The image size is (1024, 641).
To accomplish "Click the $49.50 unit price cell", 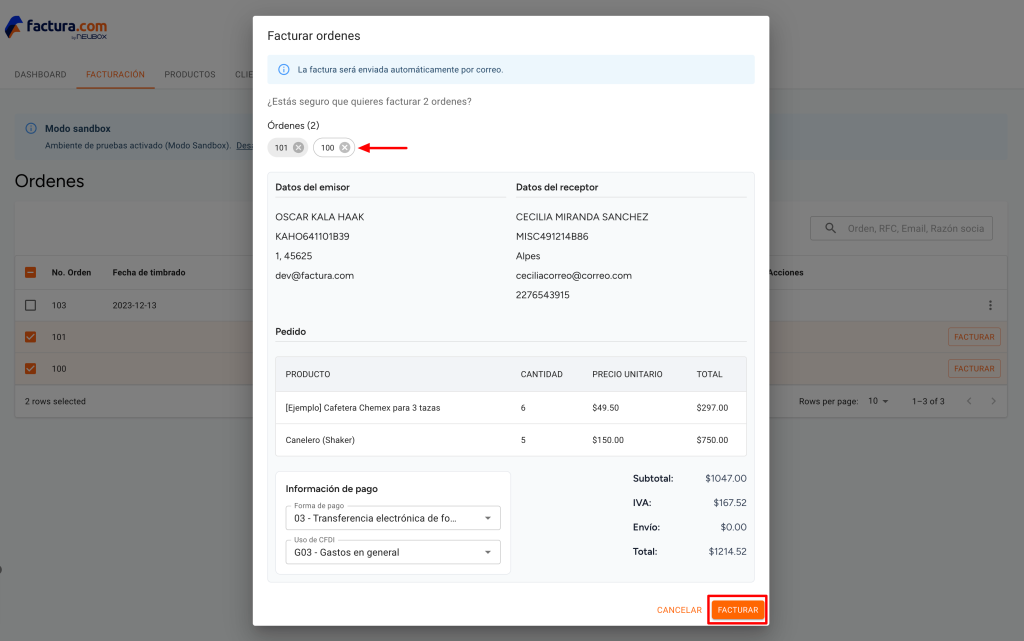I will pyautogui.click(x=605, y=408).
